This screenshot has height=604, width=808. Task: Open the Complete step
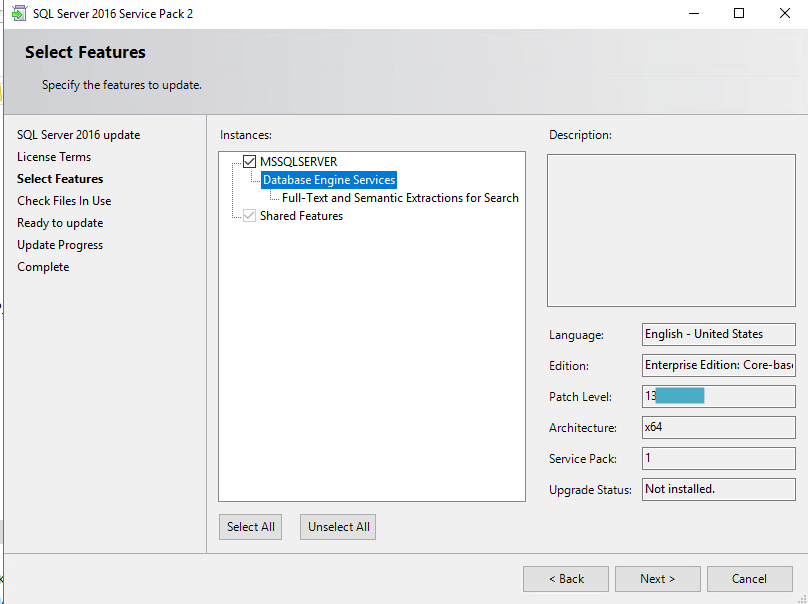[x=43, y=267]
